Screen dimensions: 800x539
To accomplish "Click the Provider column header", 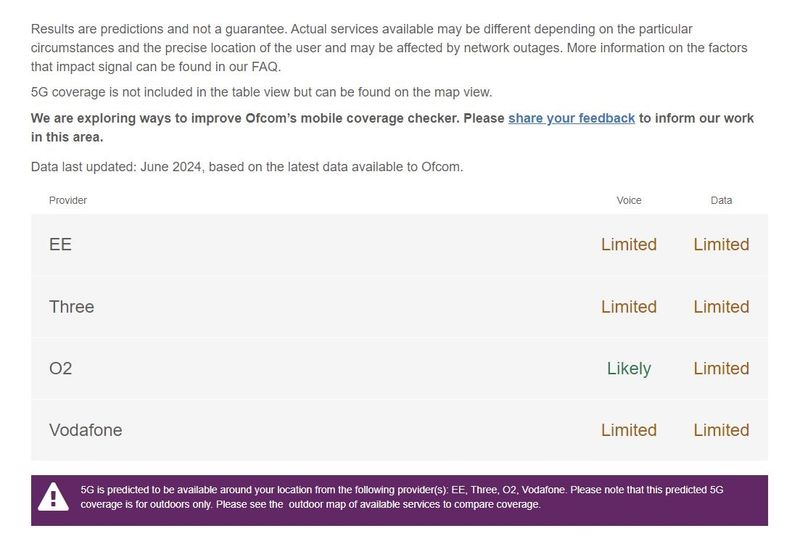I will (x=68, y=201).
